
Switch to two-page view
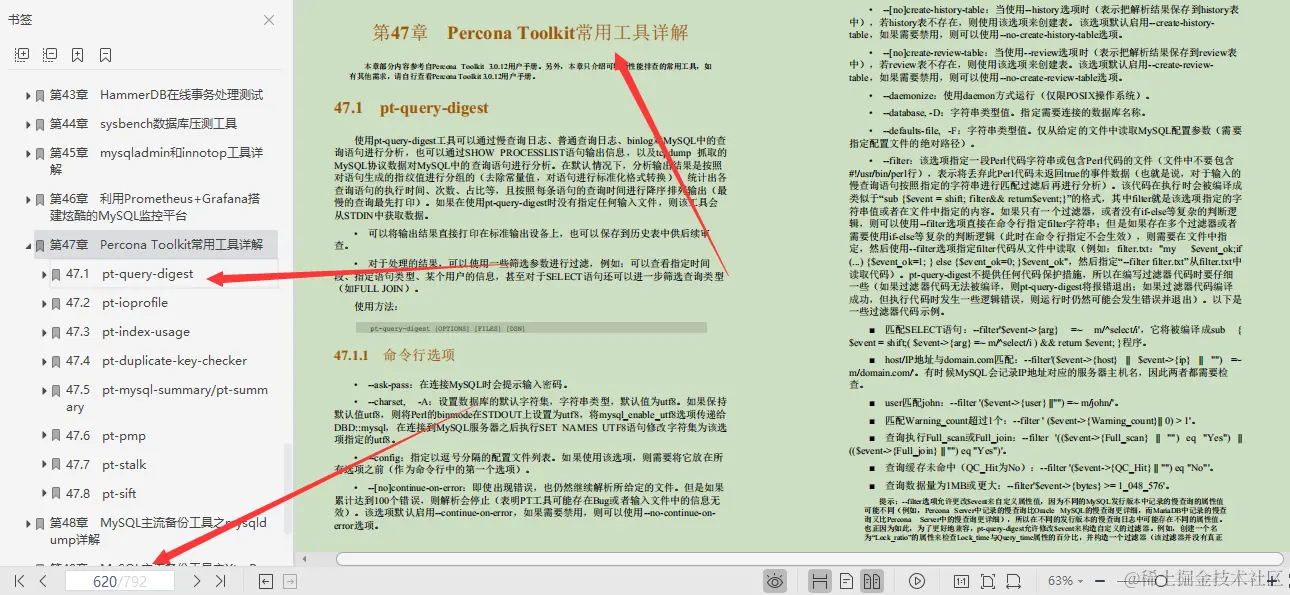pyautogui.click(x=872, y=580)
